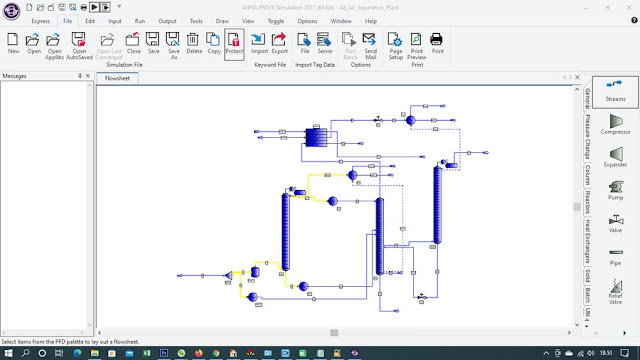Screen dimensions: 640x360
Task: Click the main heat exchanger unit on flowsheet
Action: [316, 138]
